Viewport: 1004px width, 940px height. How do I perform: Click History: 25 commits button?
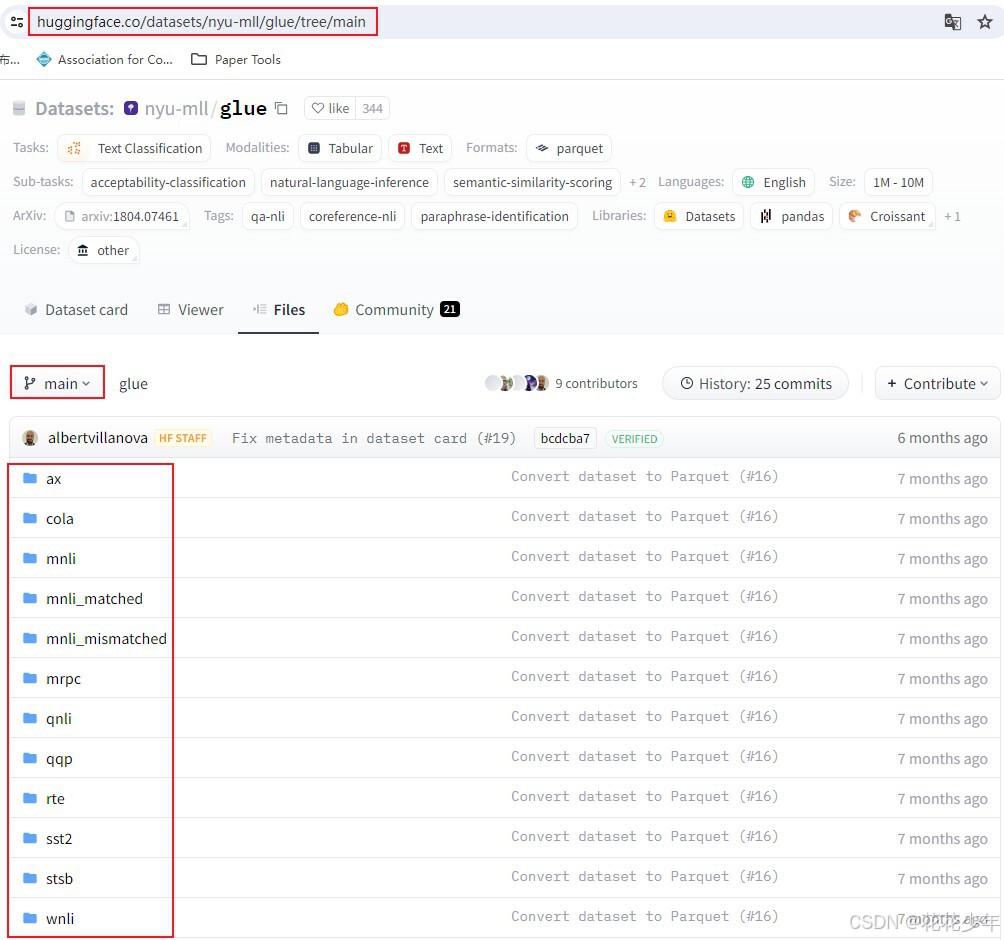[755, 383]
